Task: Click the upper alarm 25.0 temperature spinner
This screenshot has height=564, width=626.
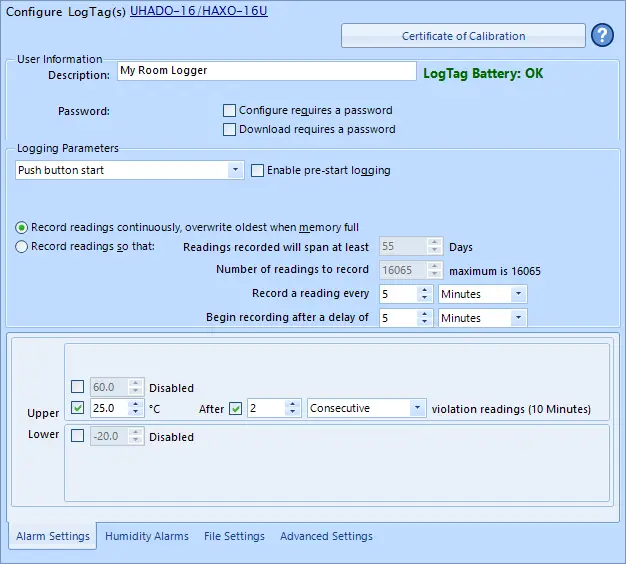Action: [110, 408]
